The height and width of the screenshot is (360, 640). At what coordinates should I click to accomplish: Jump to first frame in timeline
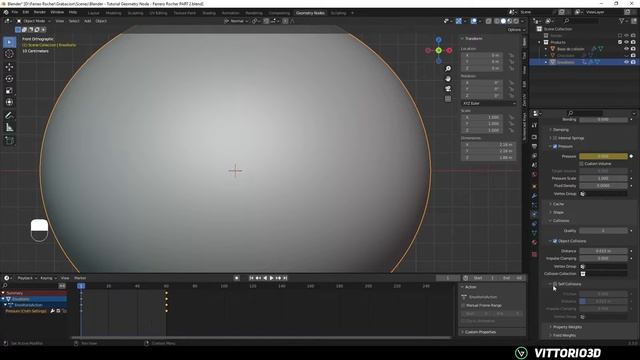click(251, 278)
